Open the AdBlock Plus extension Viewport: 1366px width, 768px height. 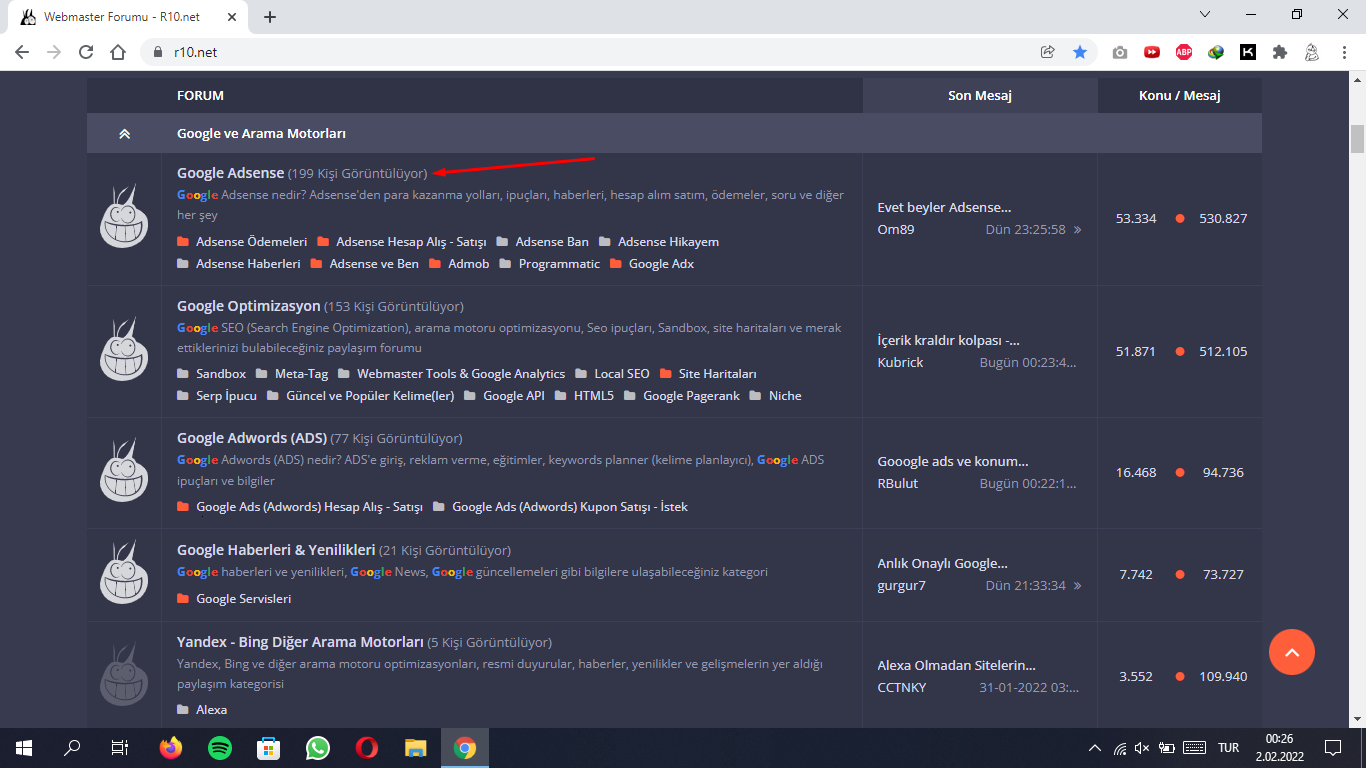click(x=1184, y=52)
